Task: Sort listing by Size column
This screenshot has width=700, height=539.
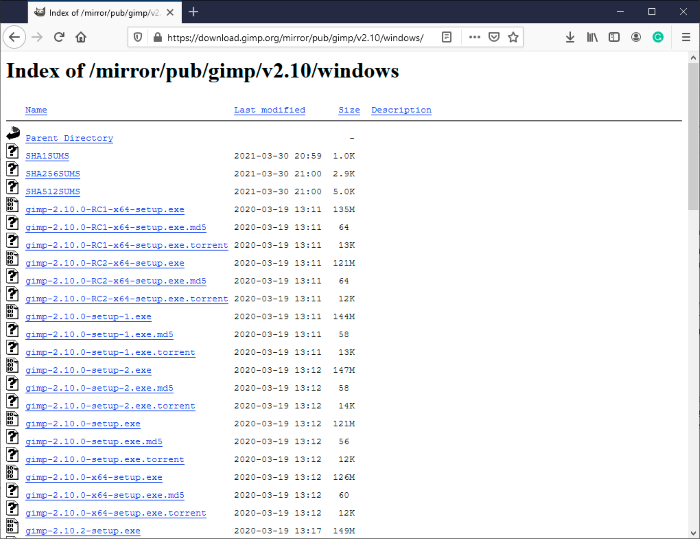Action: pos(349,110)
